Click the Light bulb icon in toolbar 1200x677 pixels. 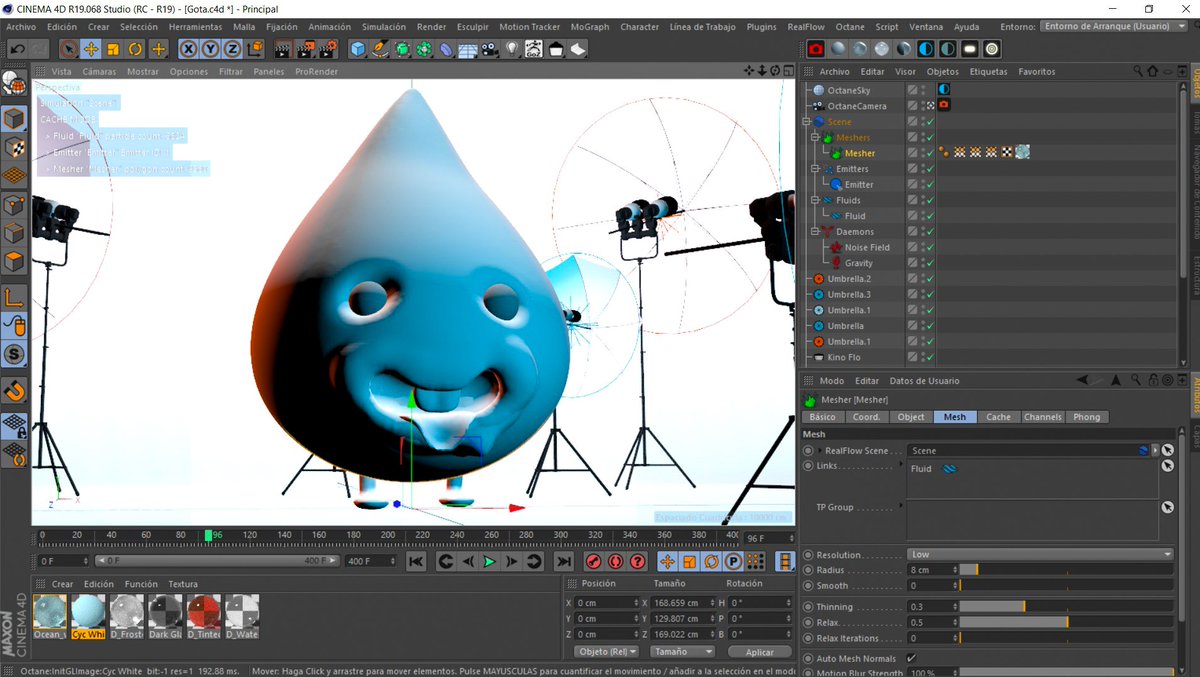[x=512, y=48]
